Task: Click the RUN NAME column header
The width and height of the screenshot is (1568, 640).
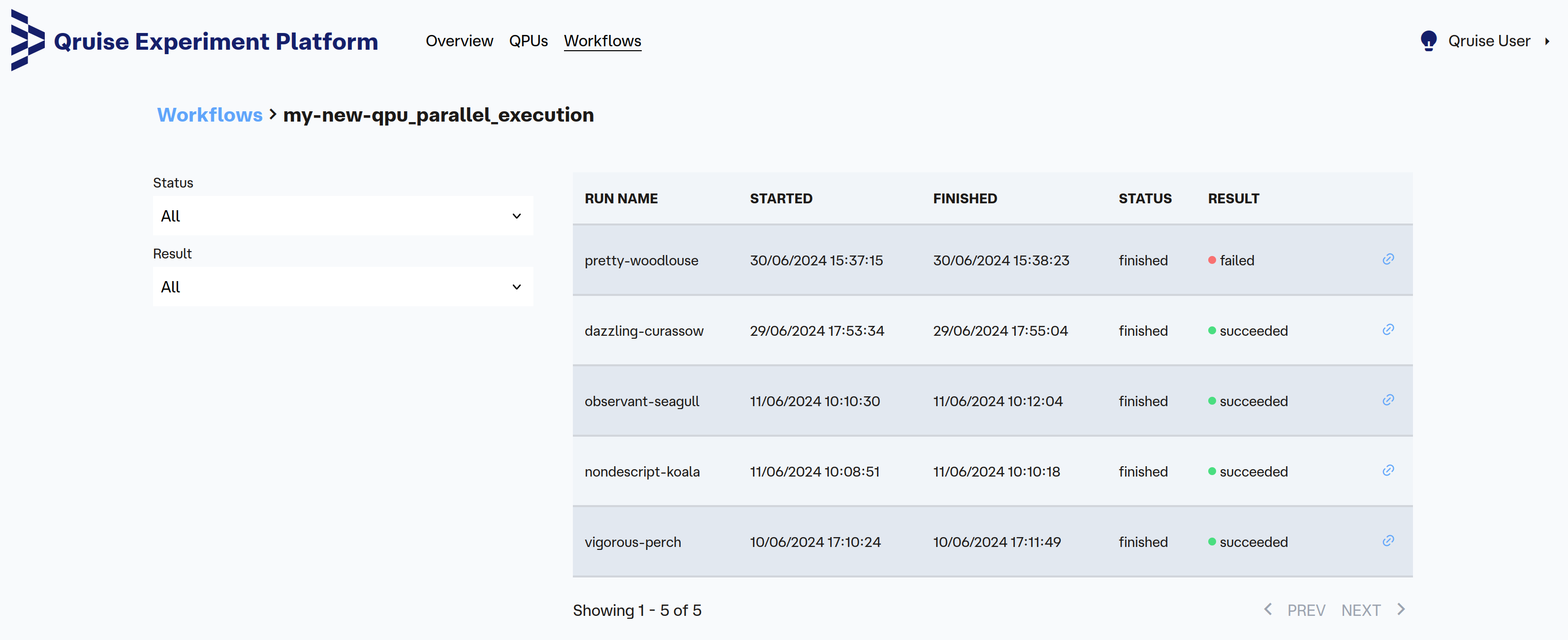Action: click(x=621, y=198)
